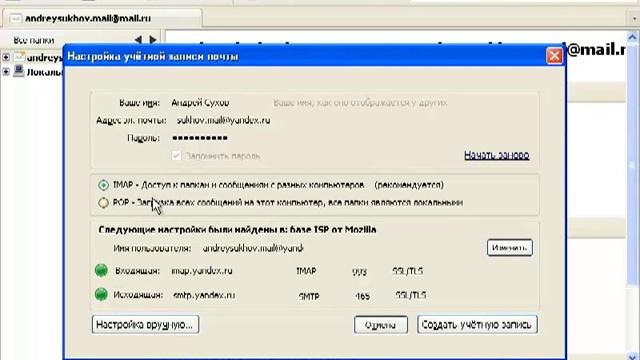Click the 'Изменить' button
The image size is (640, 360).
pos(510,248)
